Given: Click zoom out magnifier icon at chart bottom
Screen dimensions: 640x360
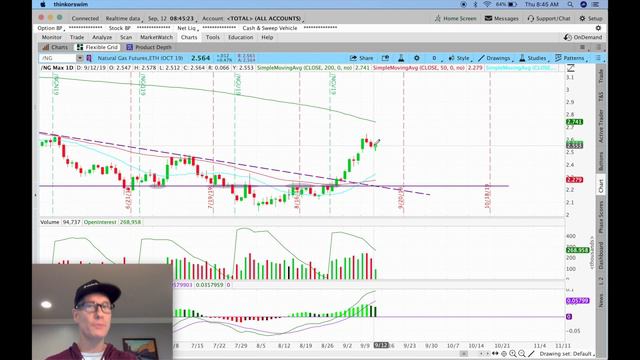Looking at the screenshot, I should click(x=522, y=354).
